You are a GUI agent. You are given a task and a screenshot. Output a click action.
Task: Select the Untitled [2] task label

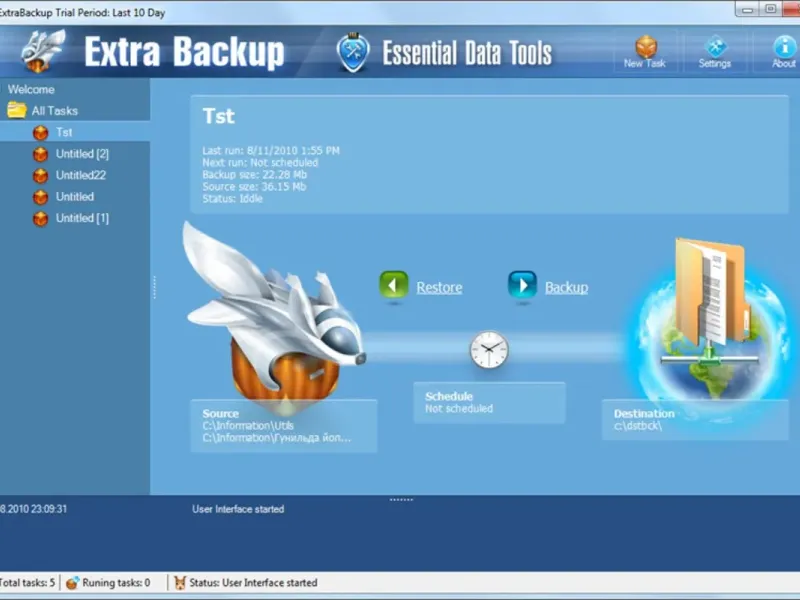point(82,154)
